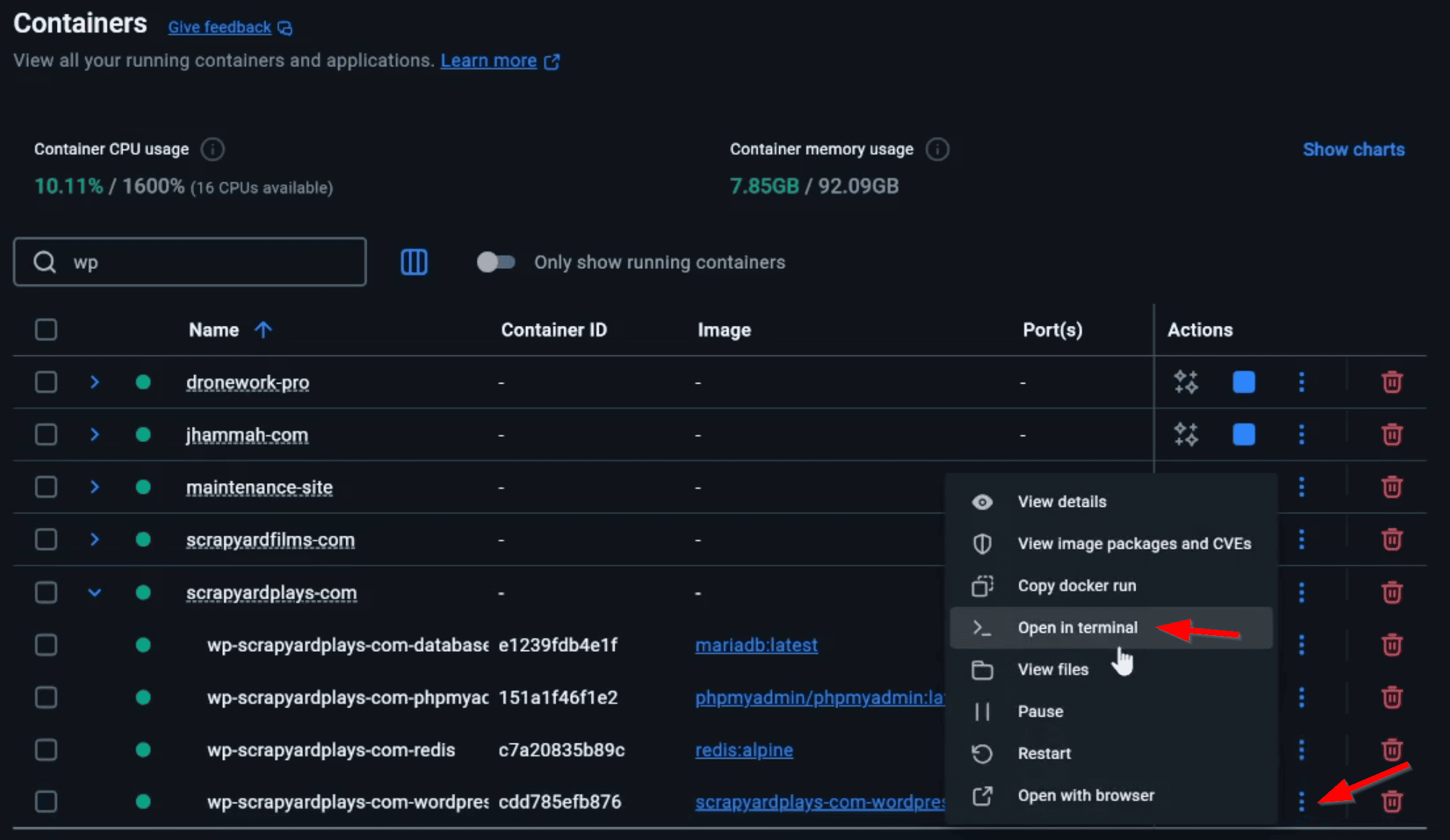1450x840 pixels.
Task: Check the select-all containers checkbox
Action: (x=45, y=329)
